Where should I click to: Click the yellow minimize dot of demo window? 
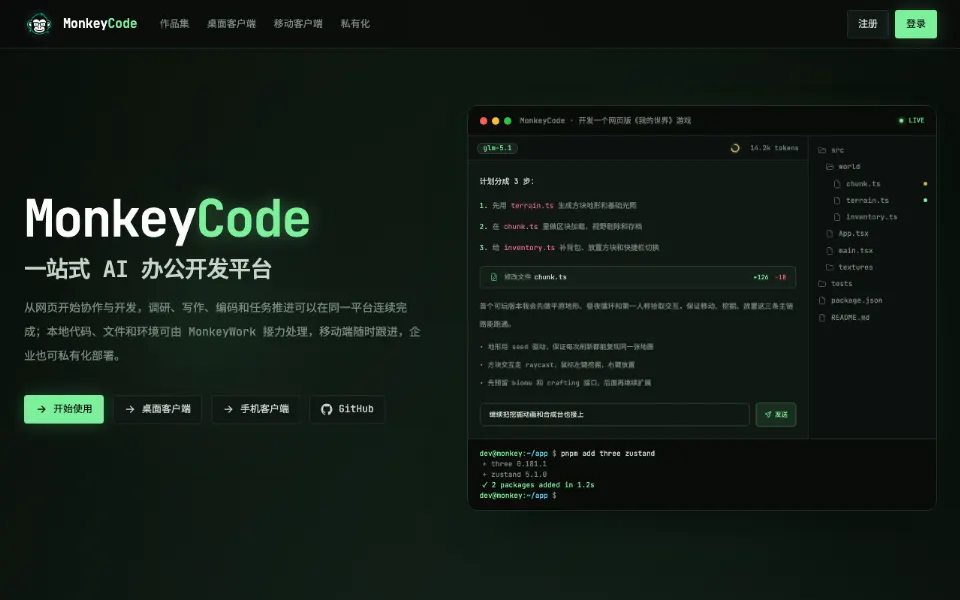point(495,121)
